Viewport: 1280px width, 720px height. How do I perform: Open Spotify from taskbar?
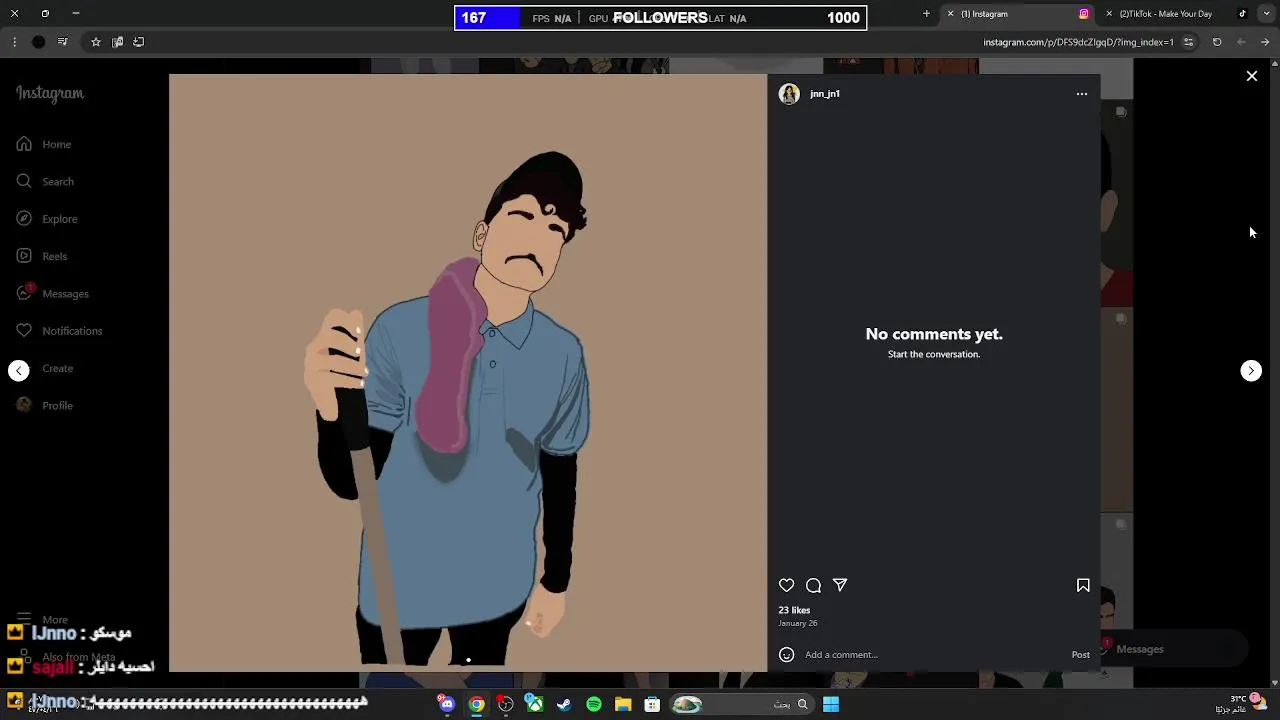(x=594, y=705)
